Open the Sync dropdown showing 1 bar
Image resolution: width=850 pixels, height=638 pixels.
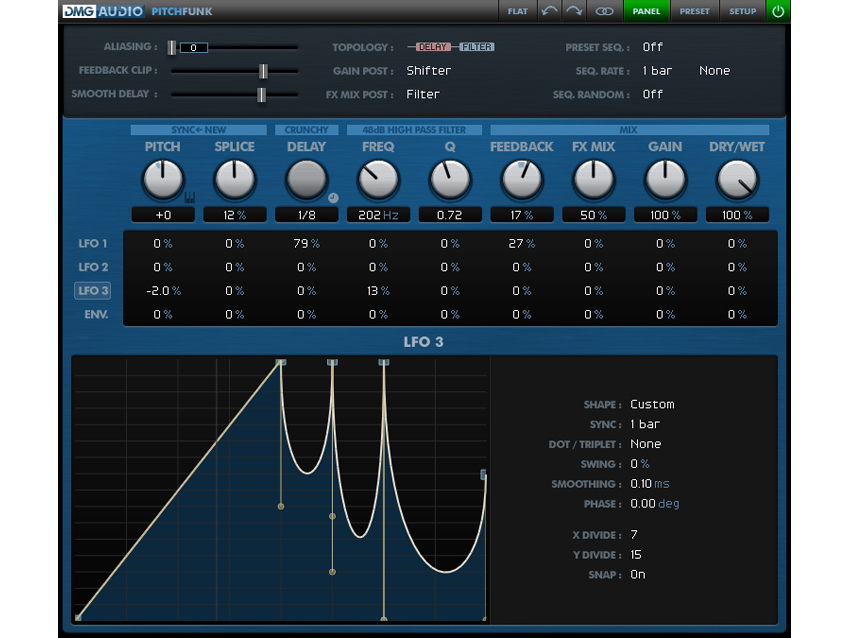(x=645, y=424)
